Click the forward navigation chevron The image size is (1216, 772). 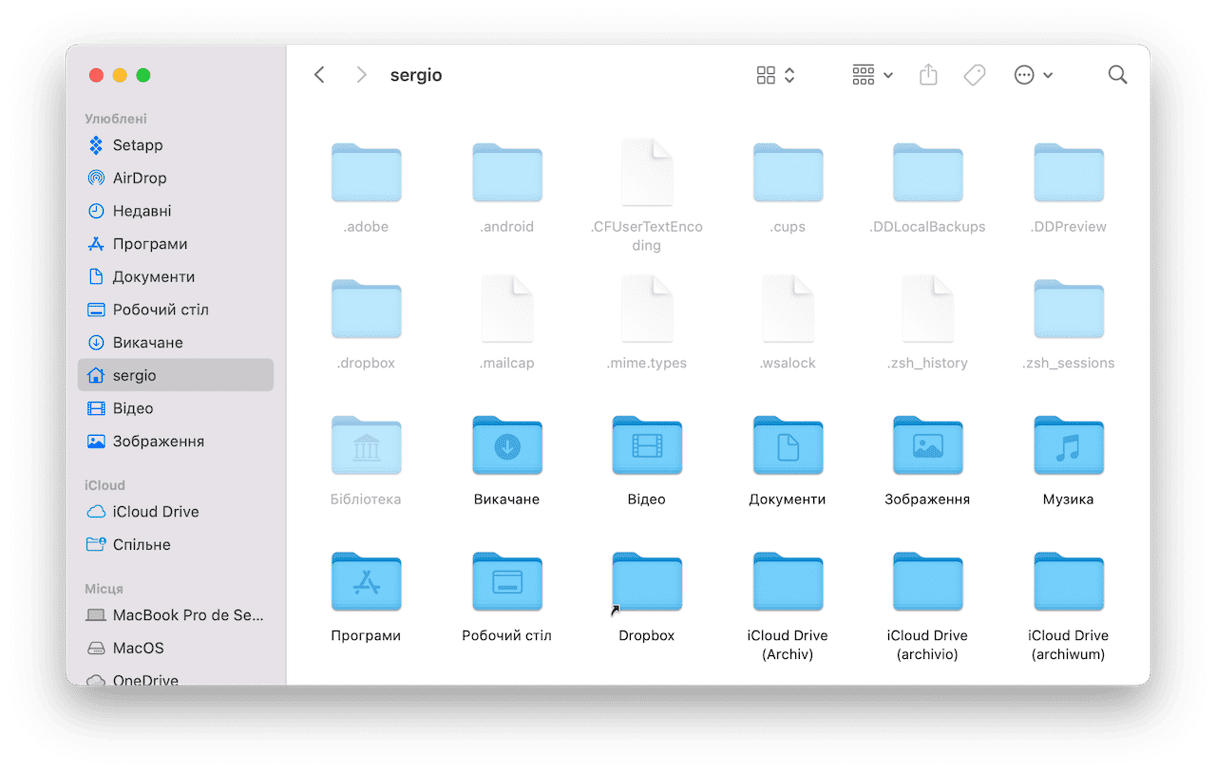[x=361, y=75]
